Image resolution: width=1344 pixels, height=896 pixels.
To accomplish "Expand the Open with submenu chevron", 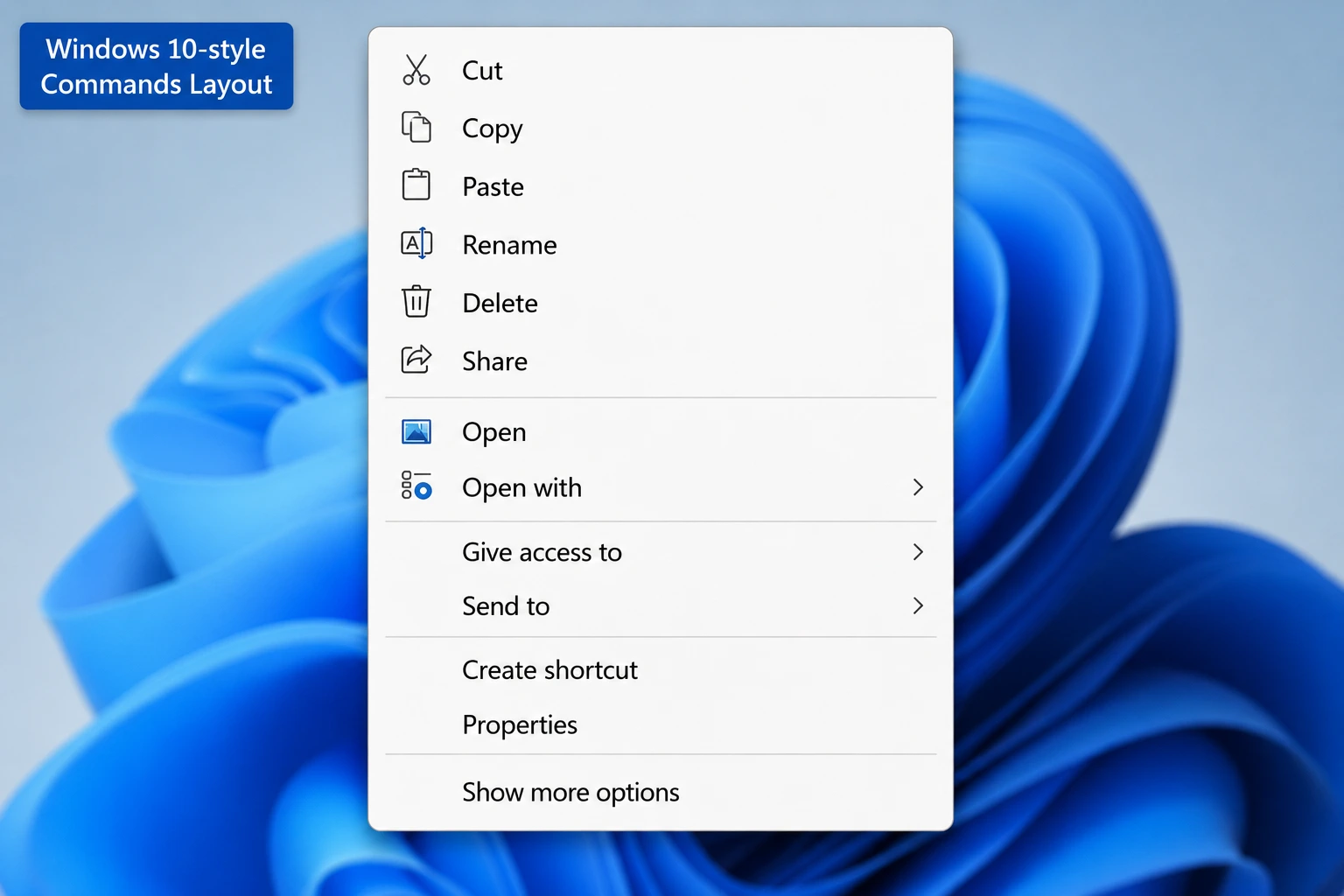I will [918, 487].
